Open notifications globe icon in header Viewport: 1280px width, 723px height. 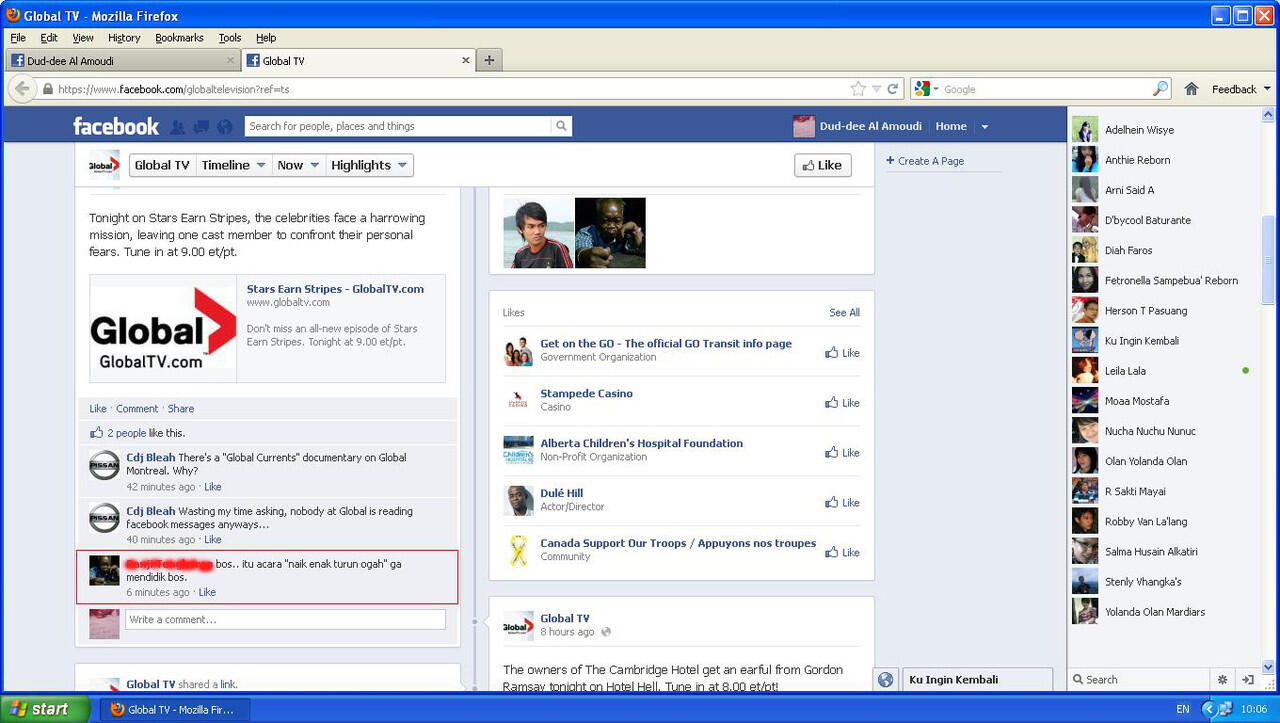[x=224, y=127]
